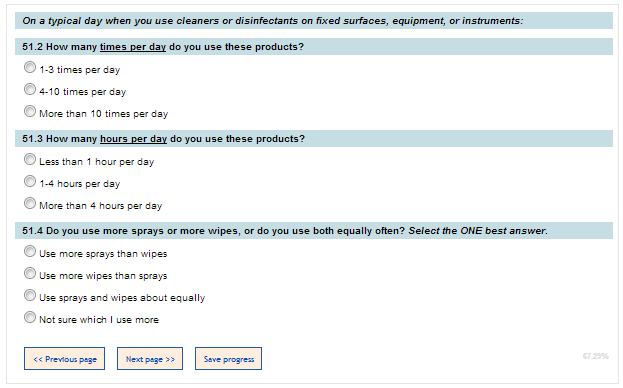Choose Use more wipes than sprays

pyautogui.click(x=30, y=273)
